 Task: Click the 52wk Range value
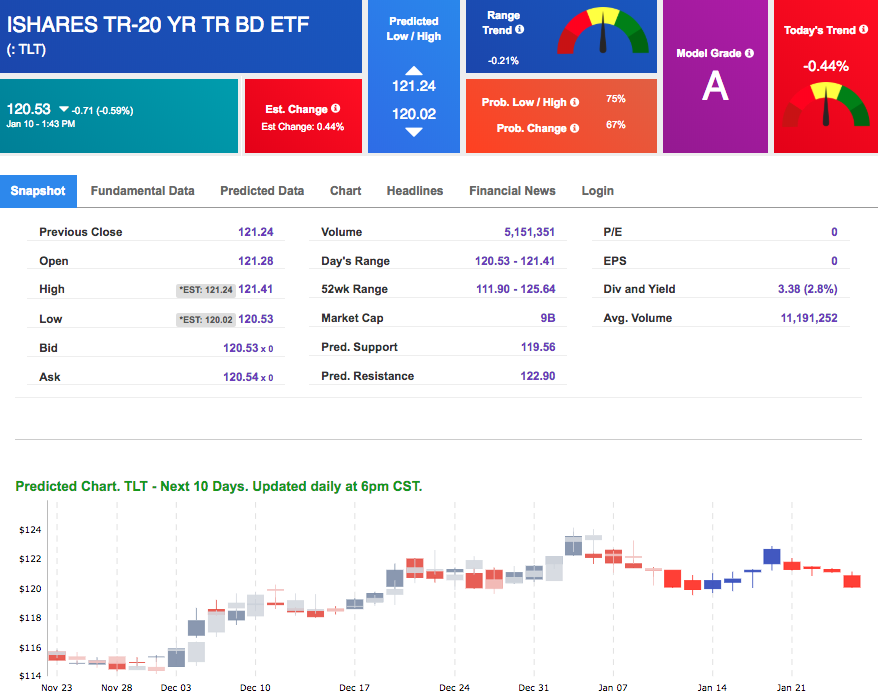(x=515, y=289)
